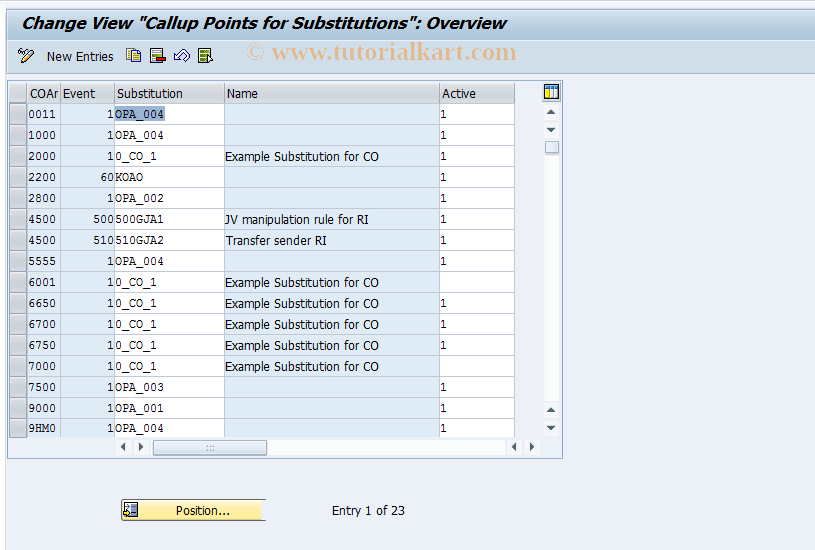Image resolution: width=815 pixels, height=550 pixels.
Task: Select the row for COAr 7500
Action: [18, 387]
